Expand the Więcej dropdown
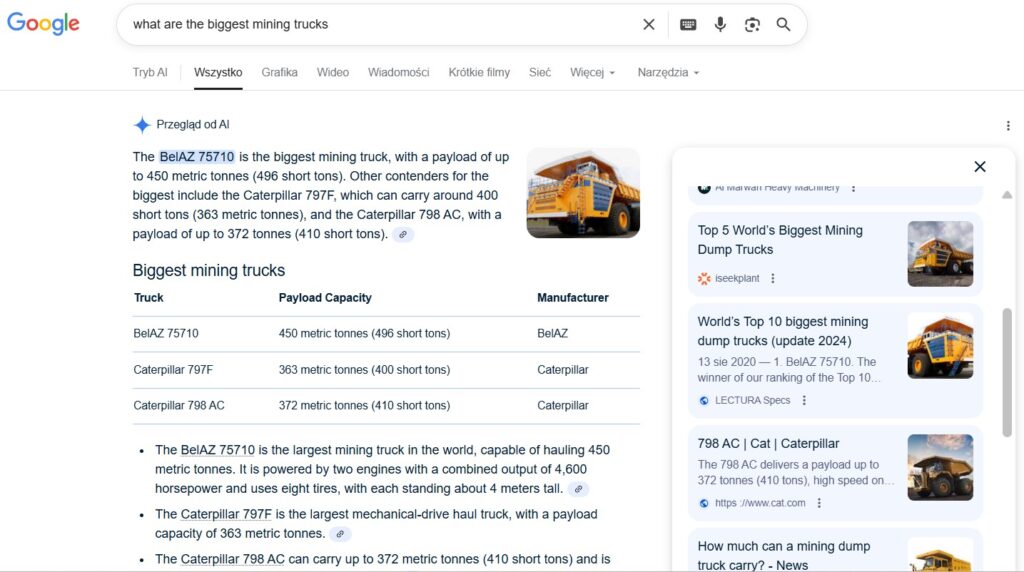The height and width of the screenshot is (572, 1024). pyautogui.click(x=592, y=72)
